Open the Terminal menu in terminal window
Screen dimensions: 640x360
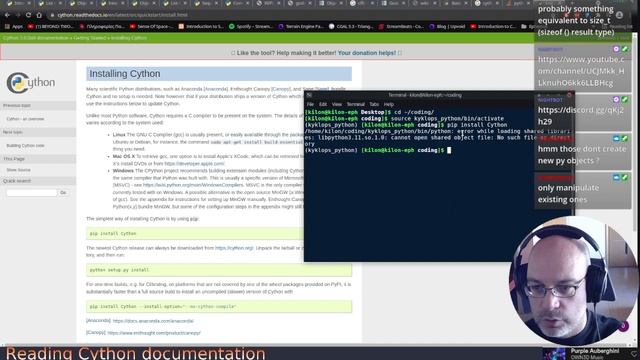pos(356,104)
